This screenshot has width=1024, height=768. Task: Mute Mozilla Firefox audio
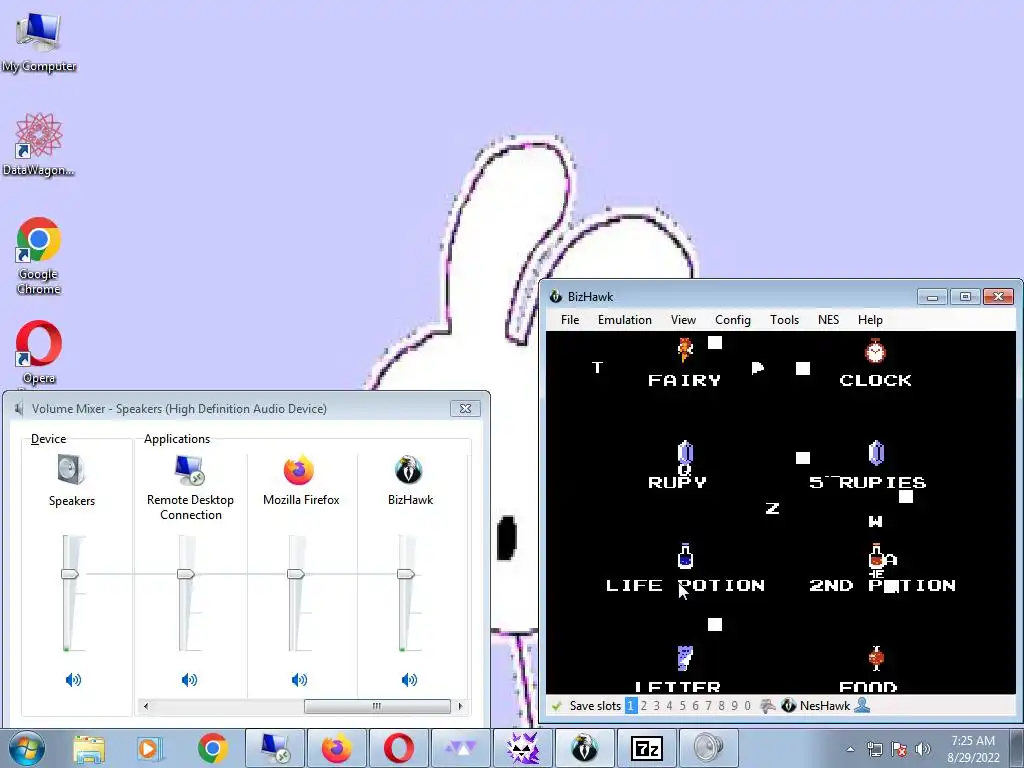tap(299, 680)
